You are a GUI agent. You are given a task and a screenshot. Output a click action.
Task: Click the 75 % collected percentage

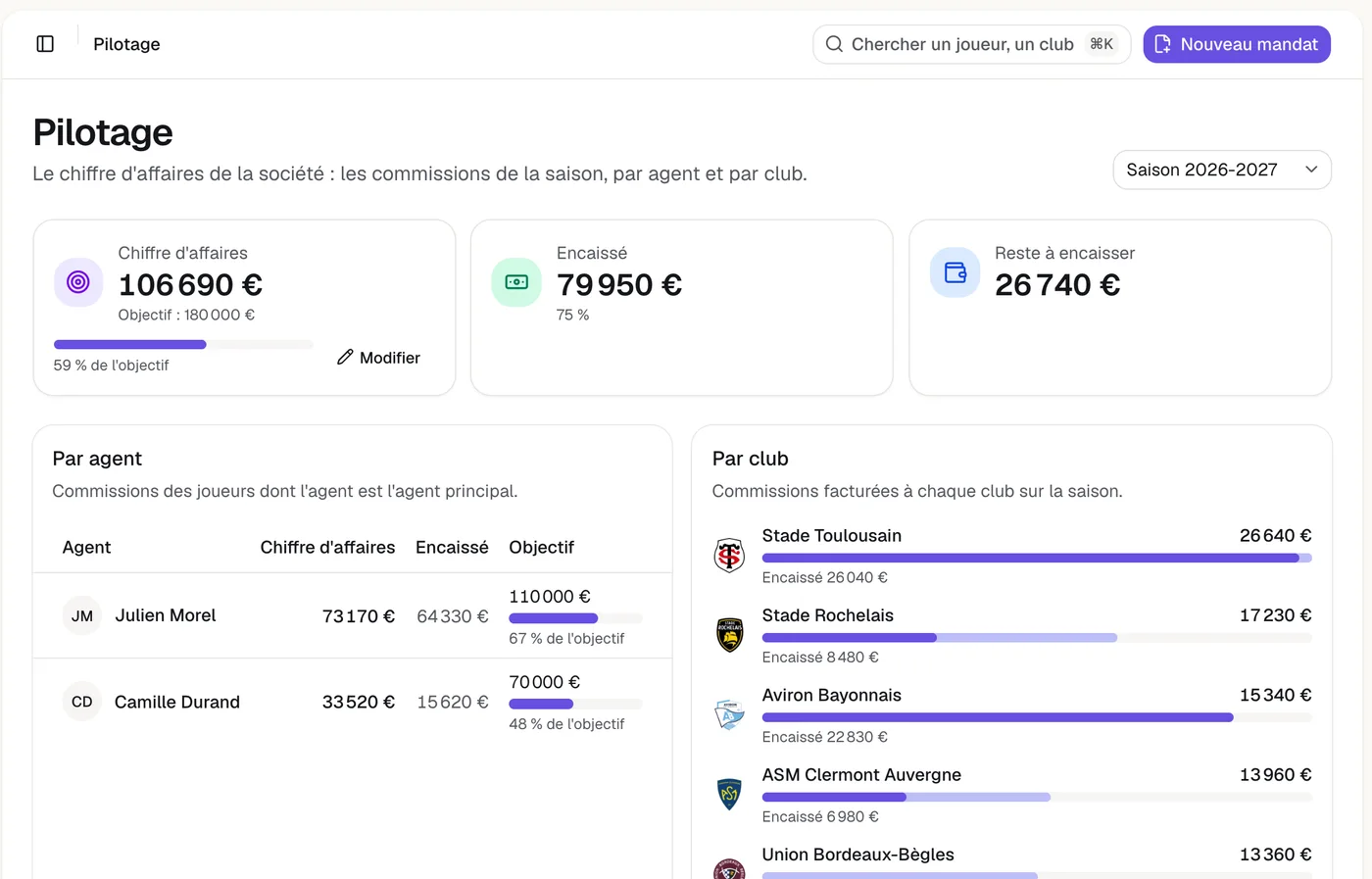click(x=573, y=315)
